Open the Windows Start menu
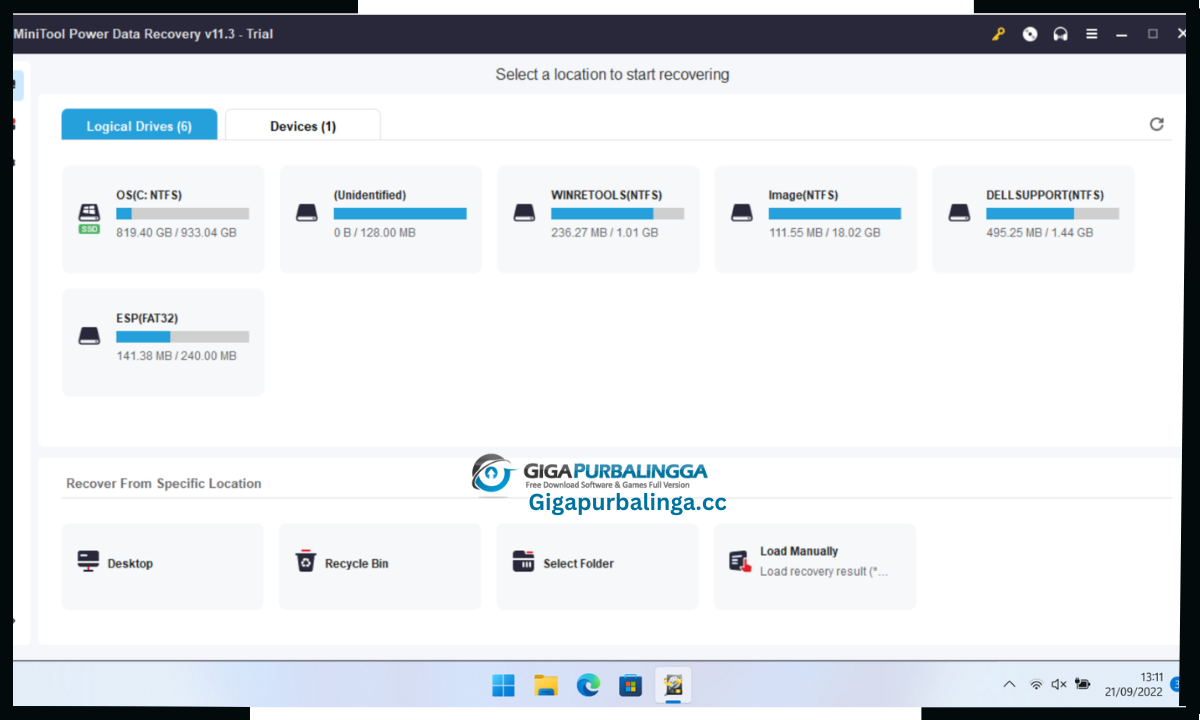 coord(503,685)
